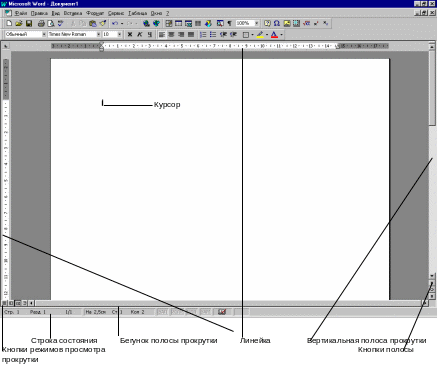Image resolution: width=444 pixels, height=373 pixels.
Task: Insert a hyperlink via globe icon
Action: (146, 23)
